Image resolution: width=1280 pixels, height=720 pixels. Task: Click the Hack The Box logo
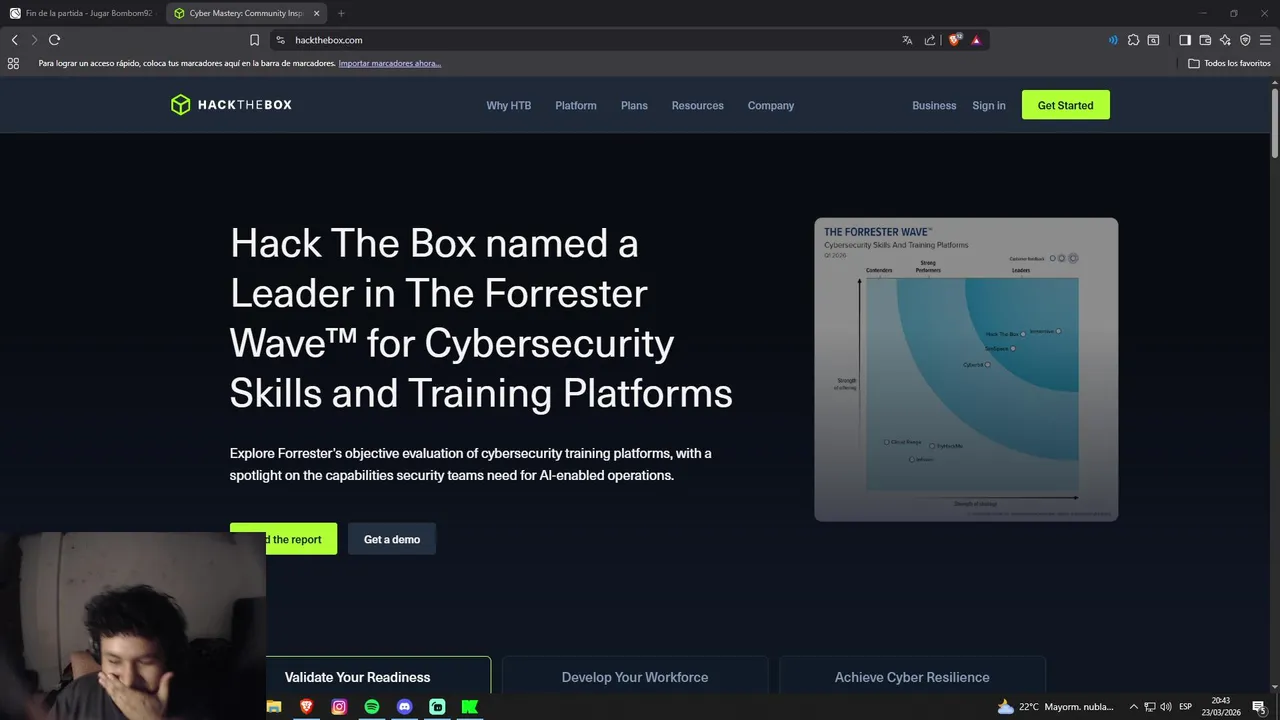(x=231, y=105)
